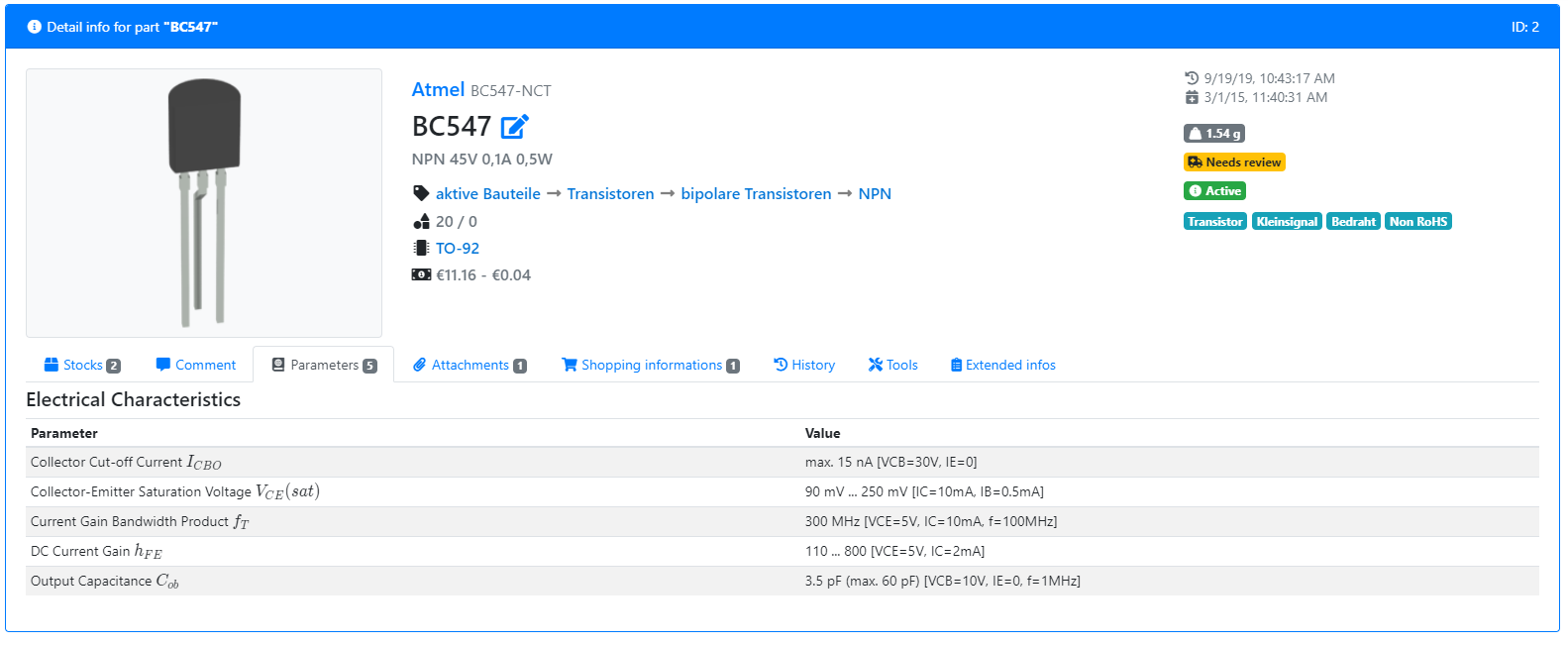This screenshot has height=646, width=1568.
Task: Click the category tag icon
Action: tap(421, 193)
